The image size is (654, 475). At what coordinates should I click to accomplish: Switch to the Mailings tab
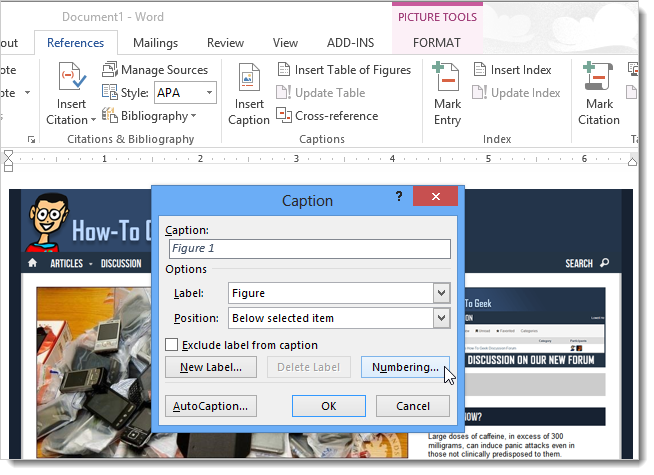pos(156,43)
